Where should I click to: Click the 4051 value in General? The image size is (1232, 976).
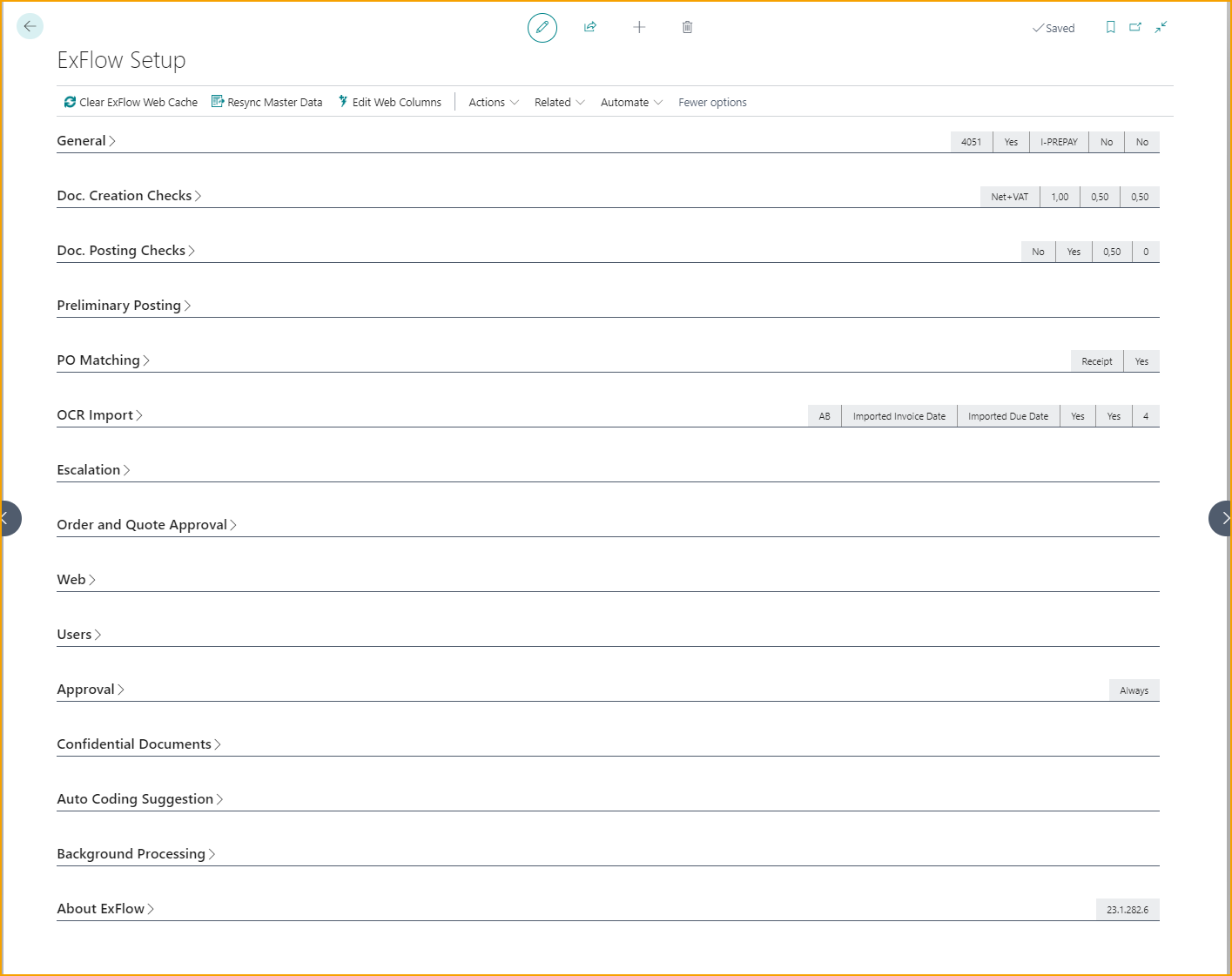point(971,142)
